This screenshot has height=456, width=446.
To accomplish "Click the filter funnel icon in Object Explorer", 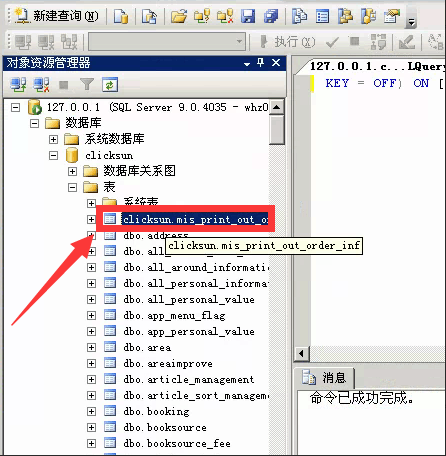I will 87,84.
